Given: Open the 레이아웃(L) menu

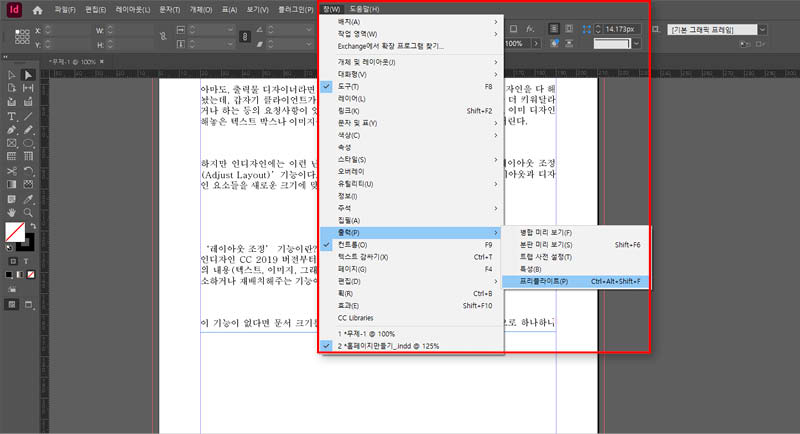Looking at the screenshot, I should 133,10.
